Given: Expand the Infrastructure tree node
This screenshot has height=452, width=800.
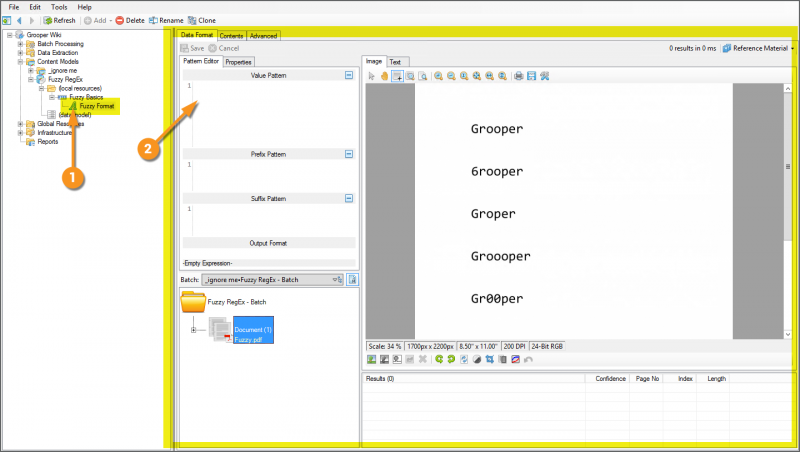Looking at the screenshot, I should (x=20, y=133).
